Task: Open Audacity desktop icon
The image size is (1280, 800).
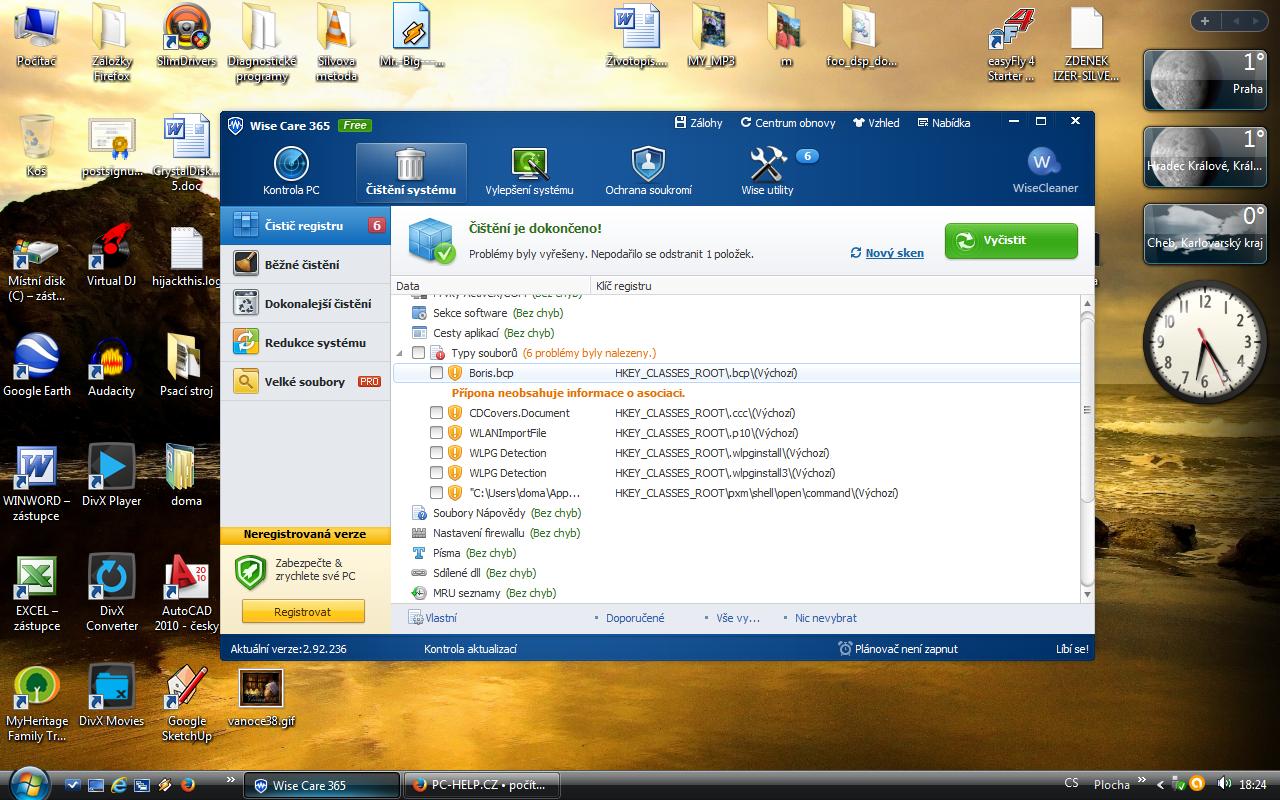Action: (111, 366)
